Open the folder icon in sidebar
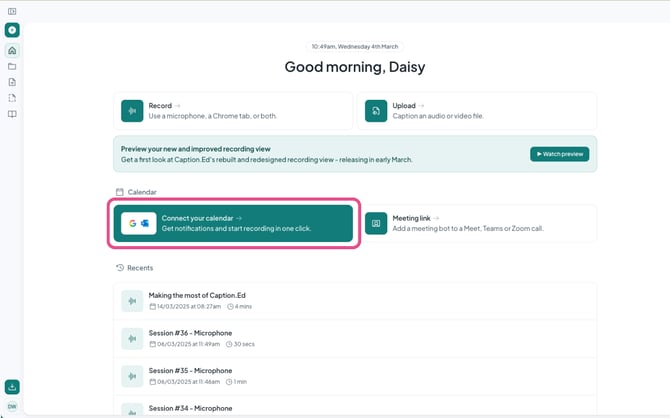Screen dimensions: 670x418 [x=12, y=66]
